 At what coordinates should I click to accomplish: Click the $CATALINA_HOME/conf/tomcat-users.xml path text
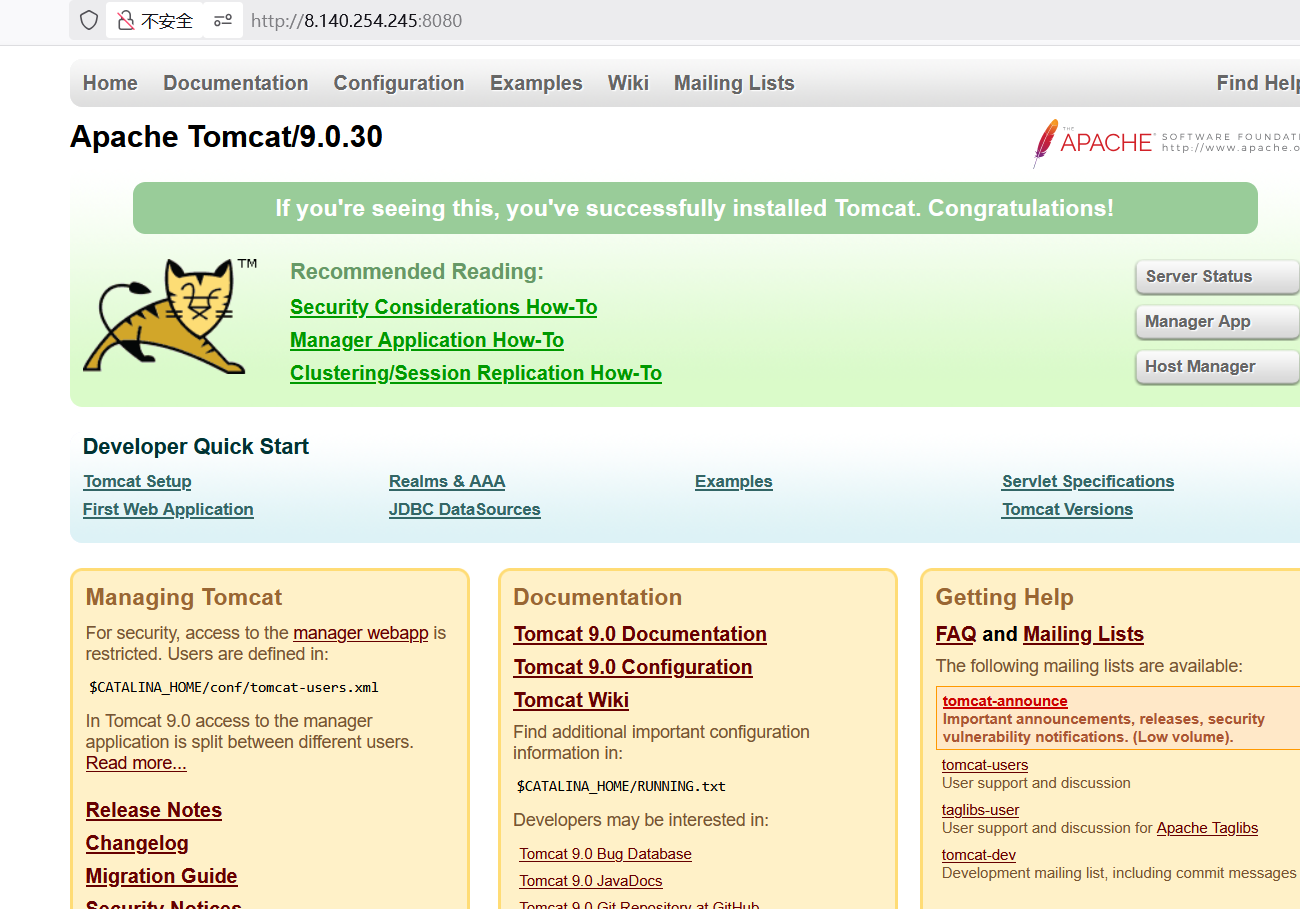coord(234,687)
